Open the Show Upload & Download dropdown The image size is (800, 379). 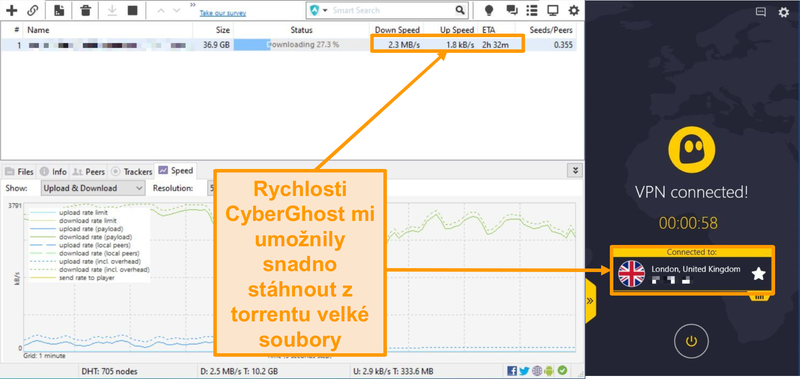click(x=93, y=188)
